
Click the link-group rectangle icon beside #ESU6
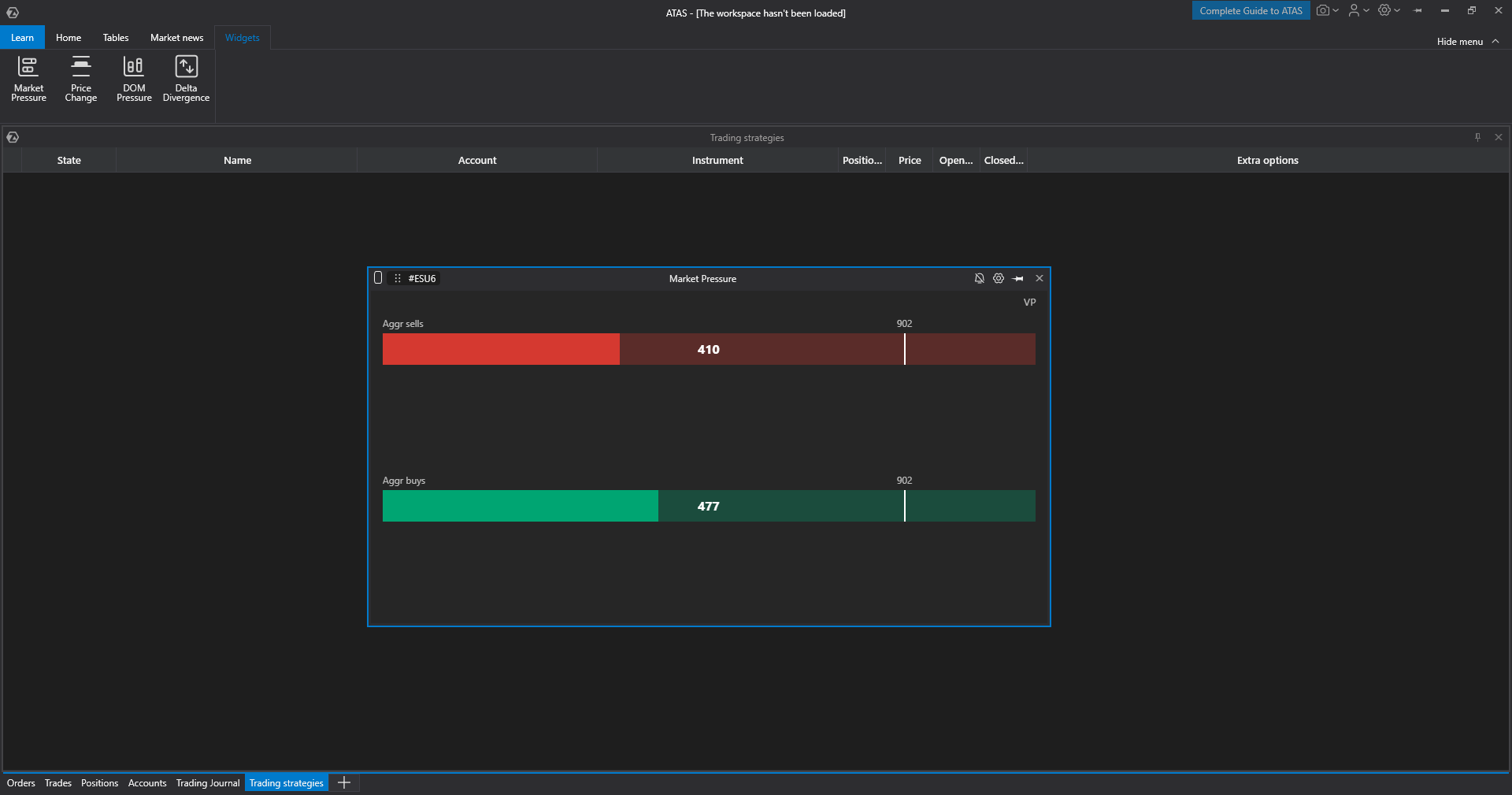pyautogui.click(x=378, y=277)
